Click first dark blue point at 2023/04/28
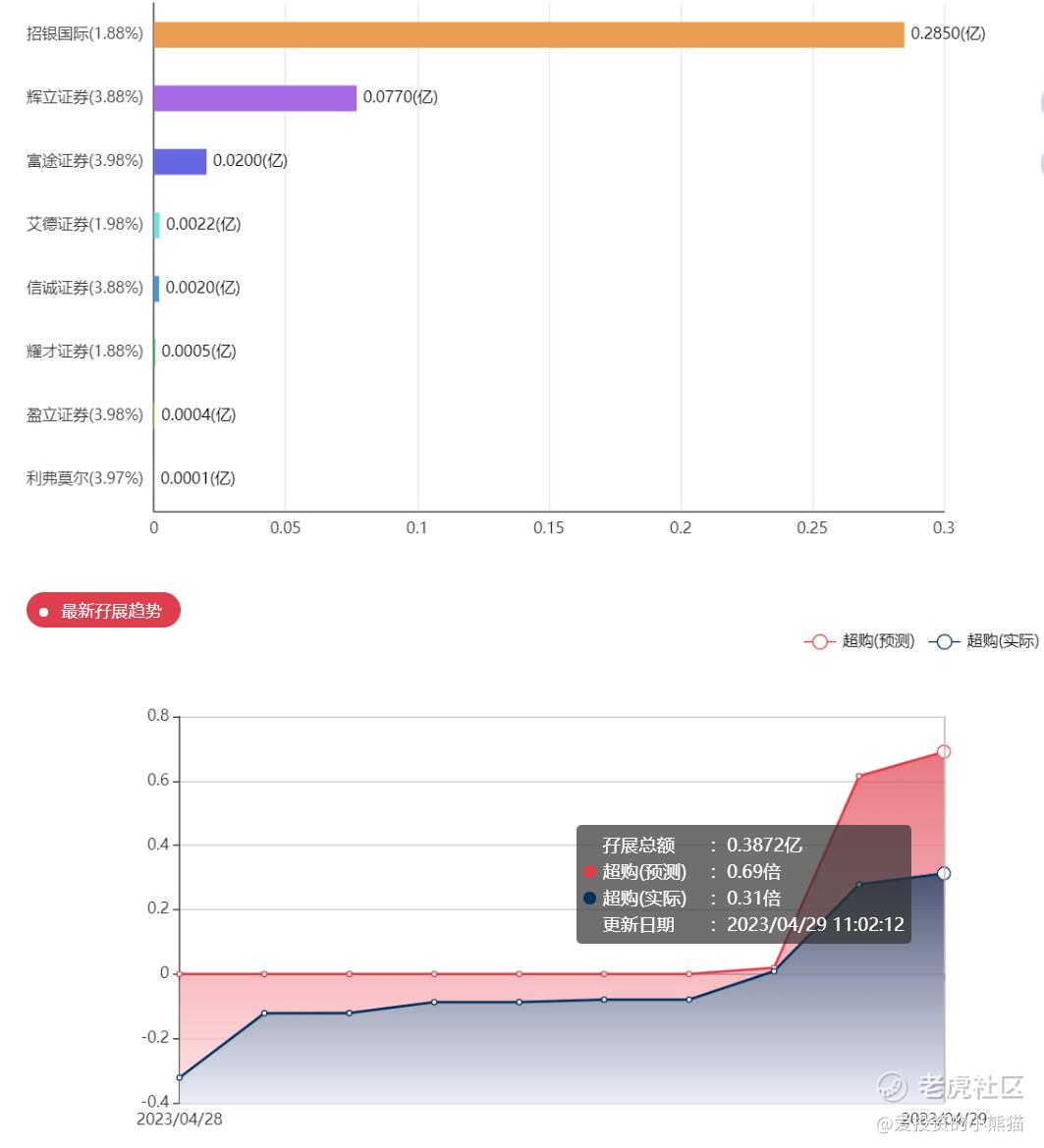Image resolution: width=1044 pixels, height=1148 pixels. 180,1077
